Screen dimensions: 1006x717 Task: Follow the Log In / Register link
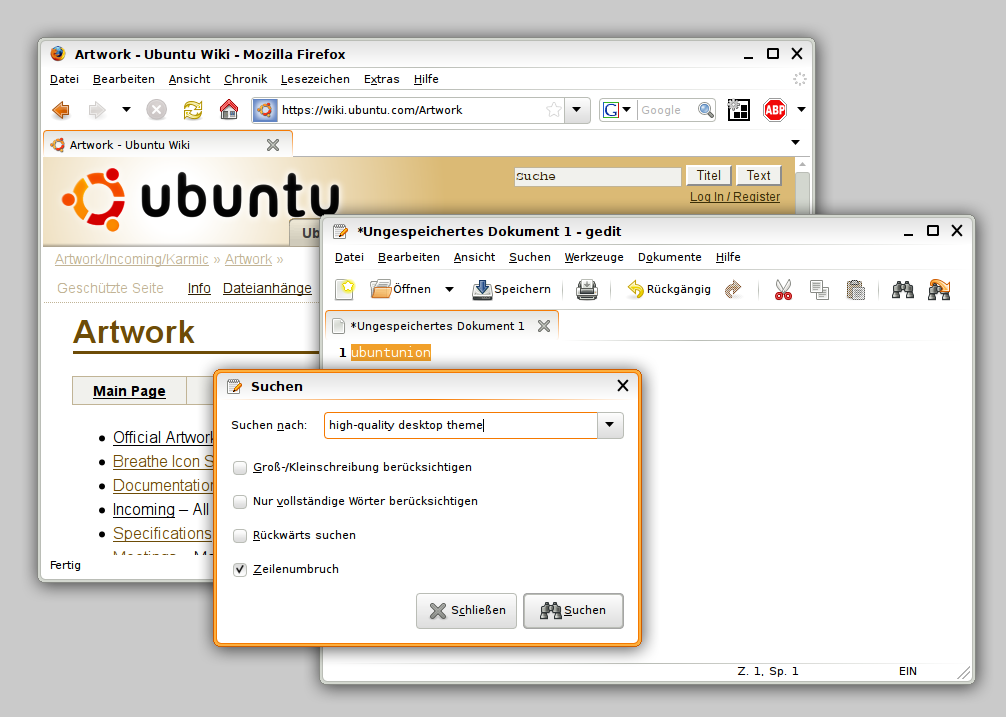pos(734,197)
